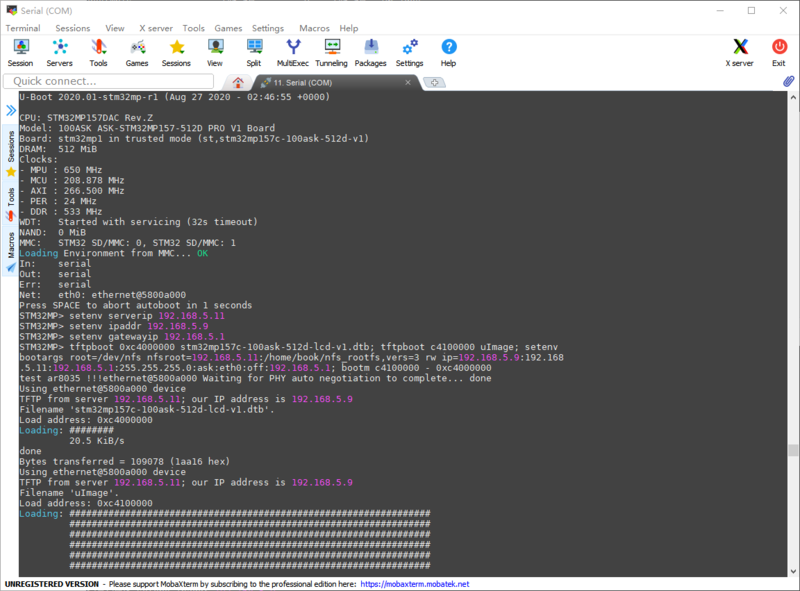Open the Macros menu in menu bar
This screenshot has height=591, width=800.
point(314,28)
